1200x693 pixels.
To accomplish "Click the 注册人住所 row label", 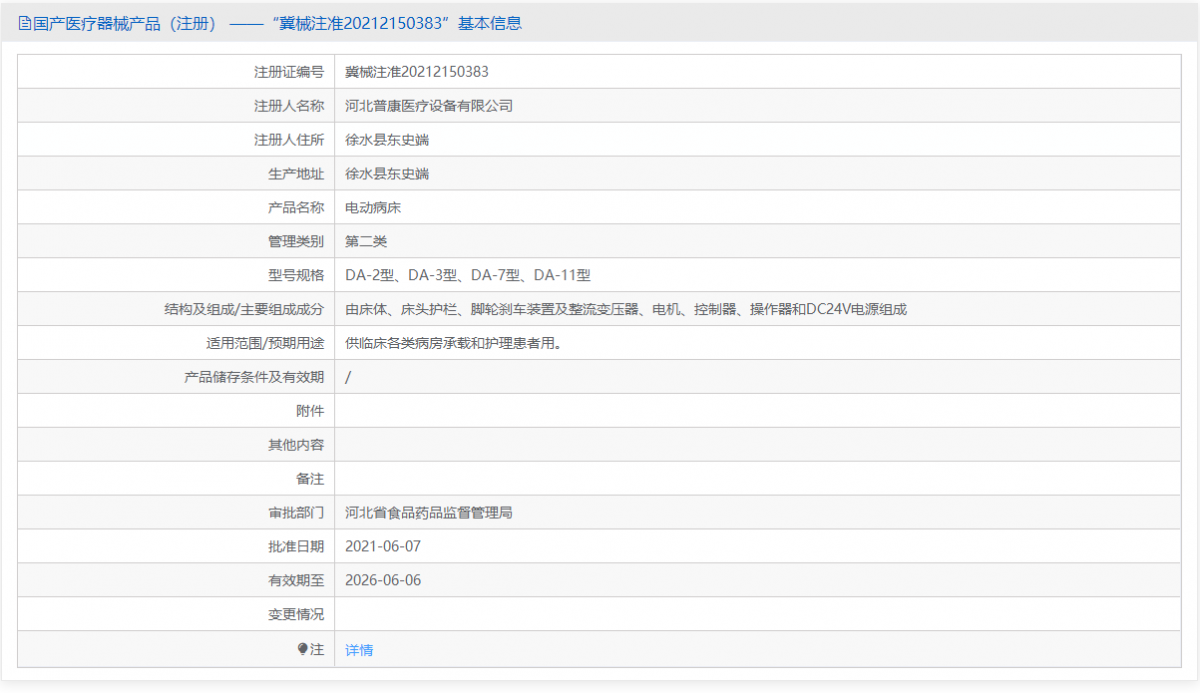I will (x=289, y=140).
